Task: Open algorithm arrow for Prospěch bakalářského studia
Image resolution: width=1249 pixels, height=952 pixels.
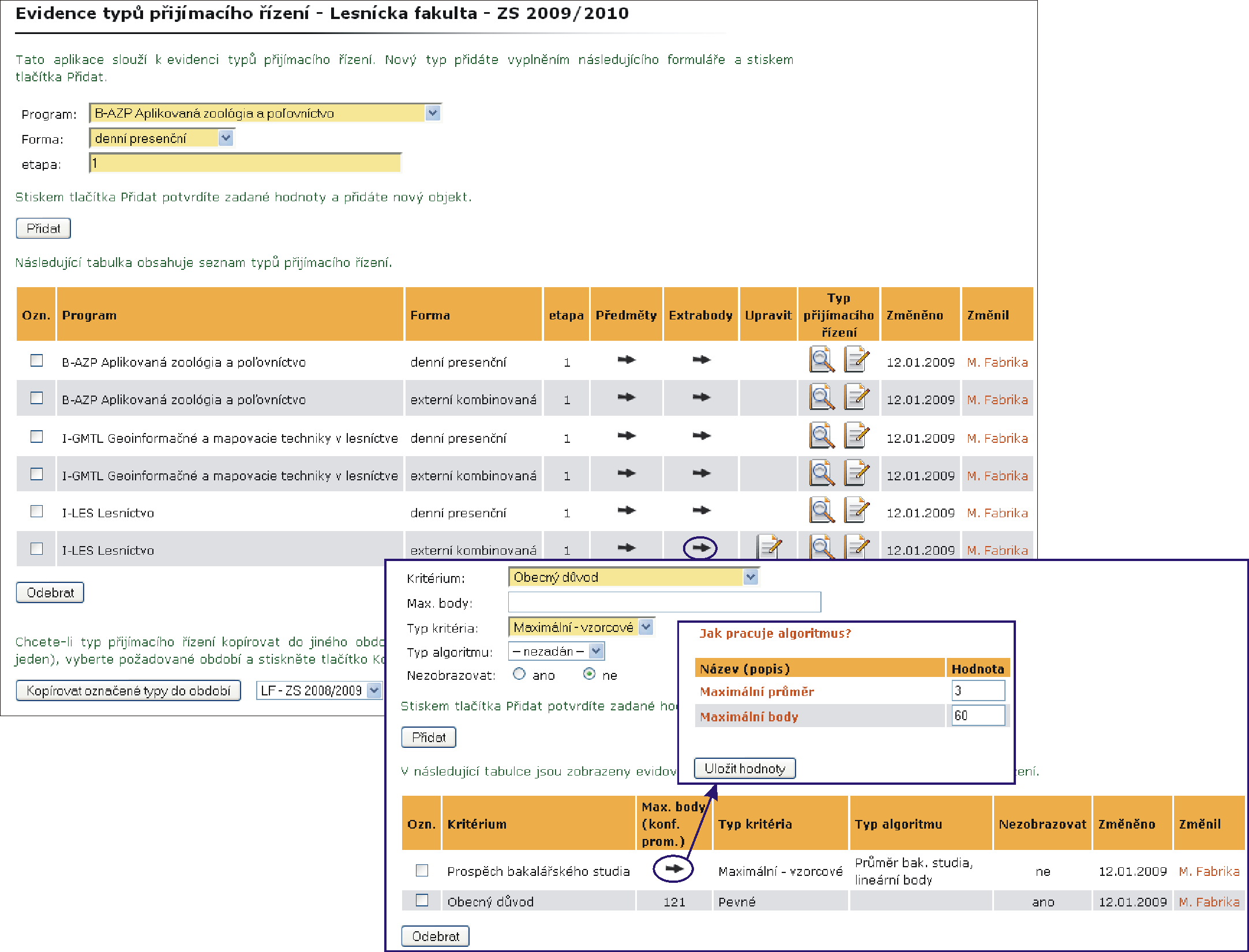Action: (673, 869)
